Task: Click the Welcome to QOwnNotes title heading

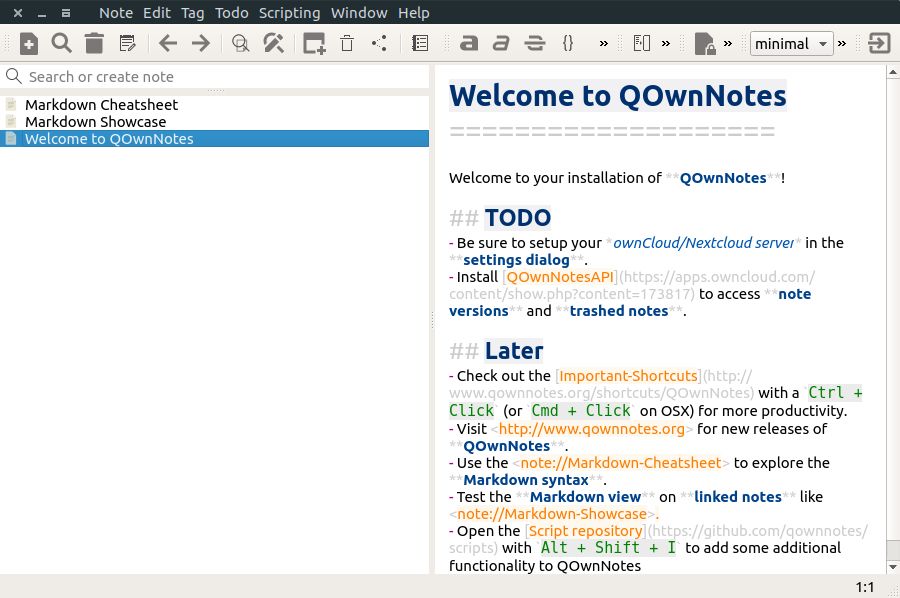Action: [x=618, y=95]
